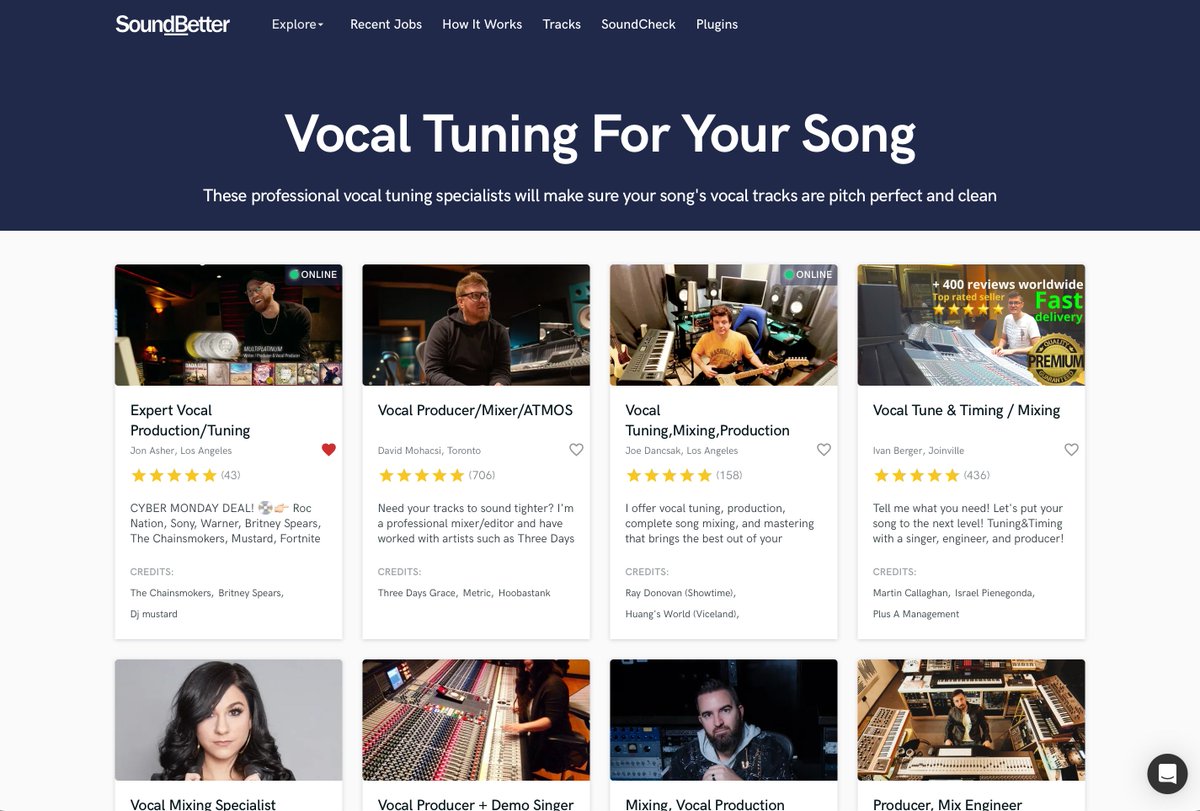Click 'Martin Callaghan, Israel Pienegonda' credits
This screenshot has width=1200, height=811.
coord(954,593)
